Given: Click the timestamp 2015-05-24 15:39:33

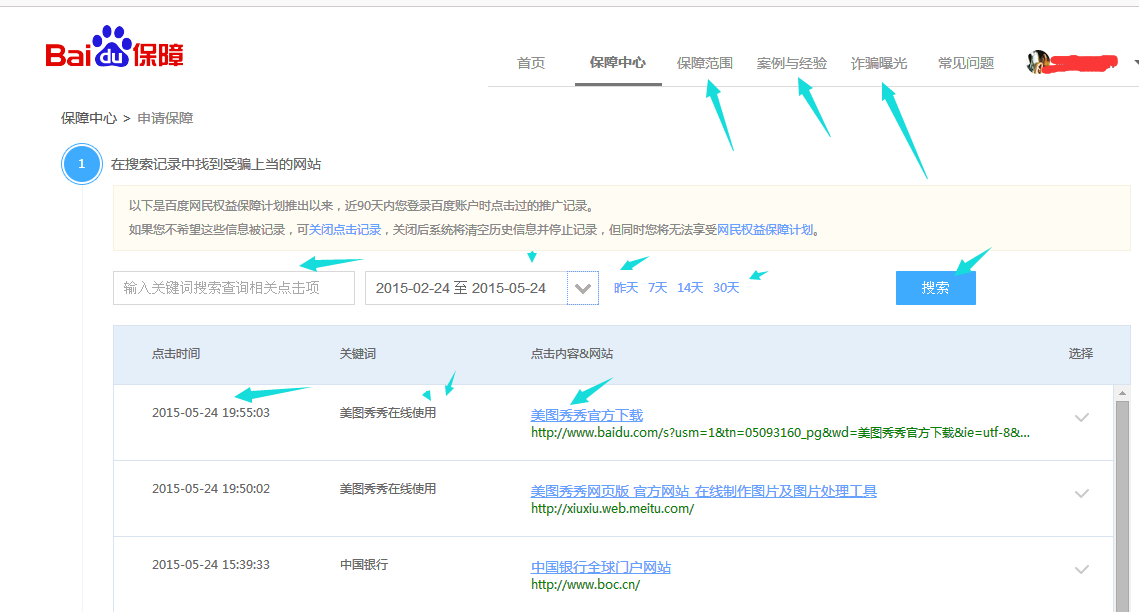Looking at the screenshot, I should tap(211, 565).
